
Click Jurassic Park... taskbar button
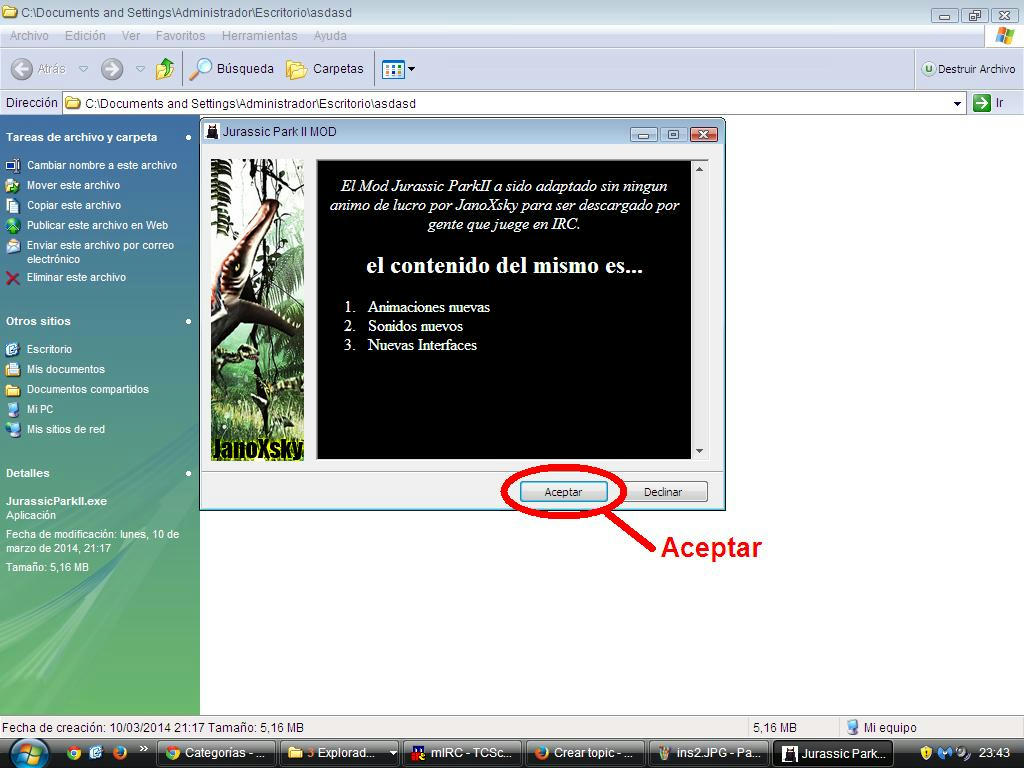[832, 753]
